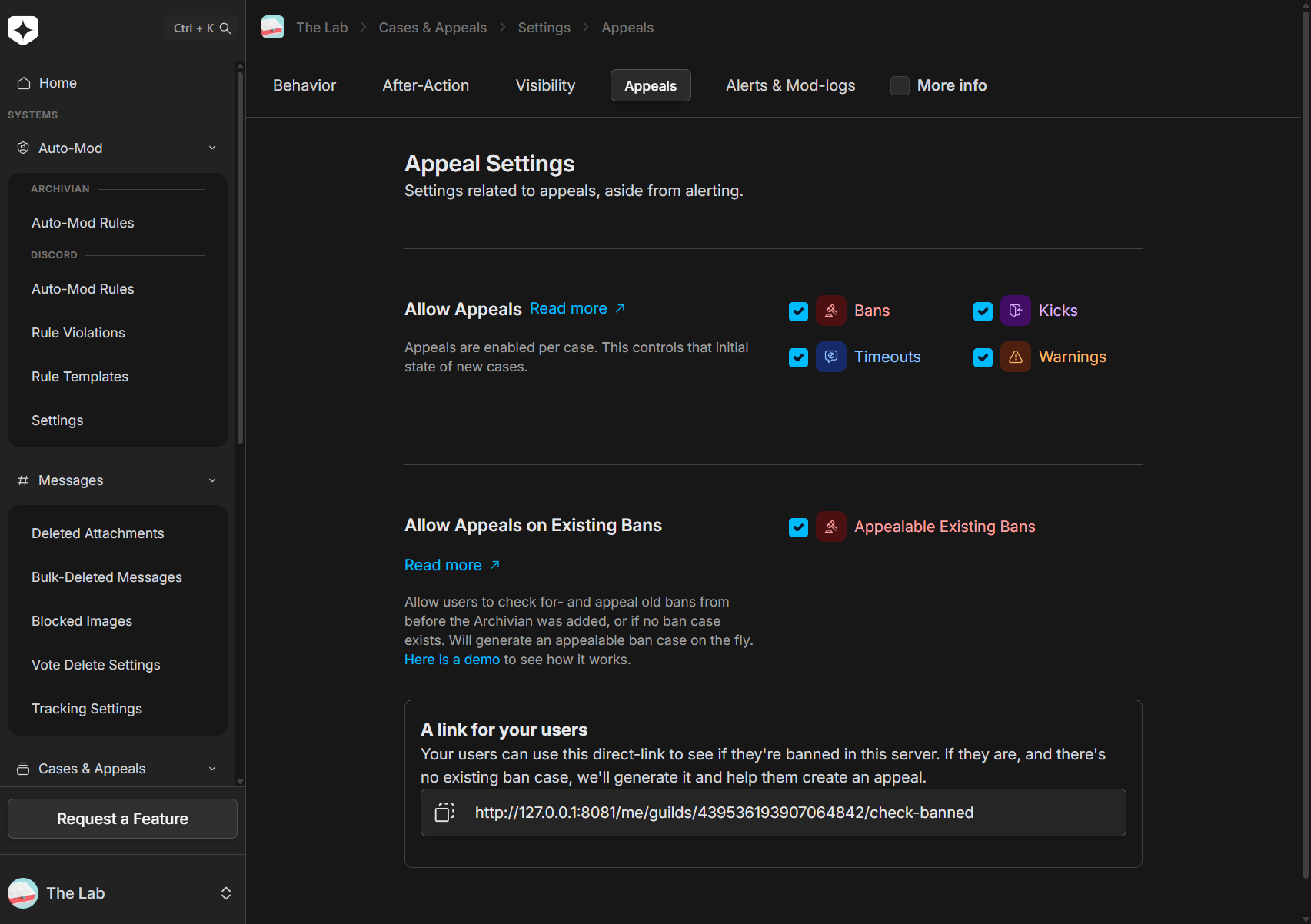
Task: Switch to the Visibility tab
Action: (545, 85)
